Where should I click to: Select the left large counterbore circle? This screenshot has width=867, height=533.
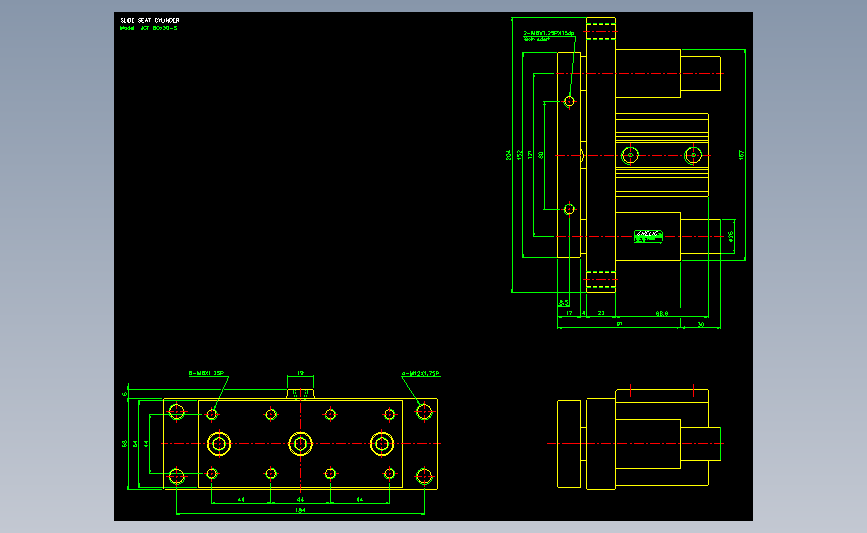coord(219,443)
